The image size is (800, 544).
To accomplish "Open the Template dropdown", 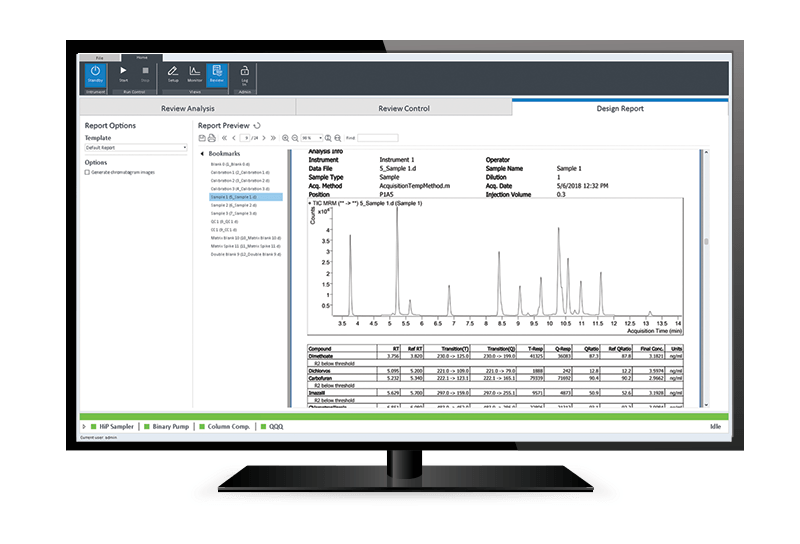I will click(x=136, y=148).
